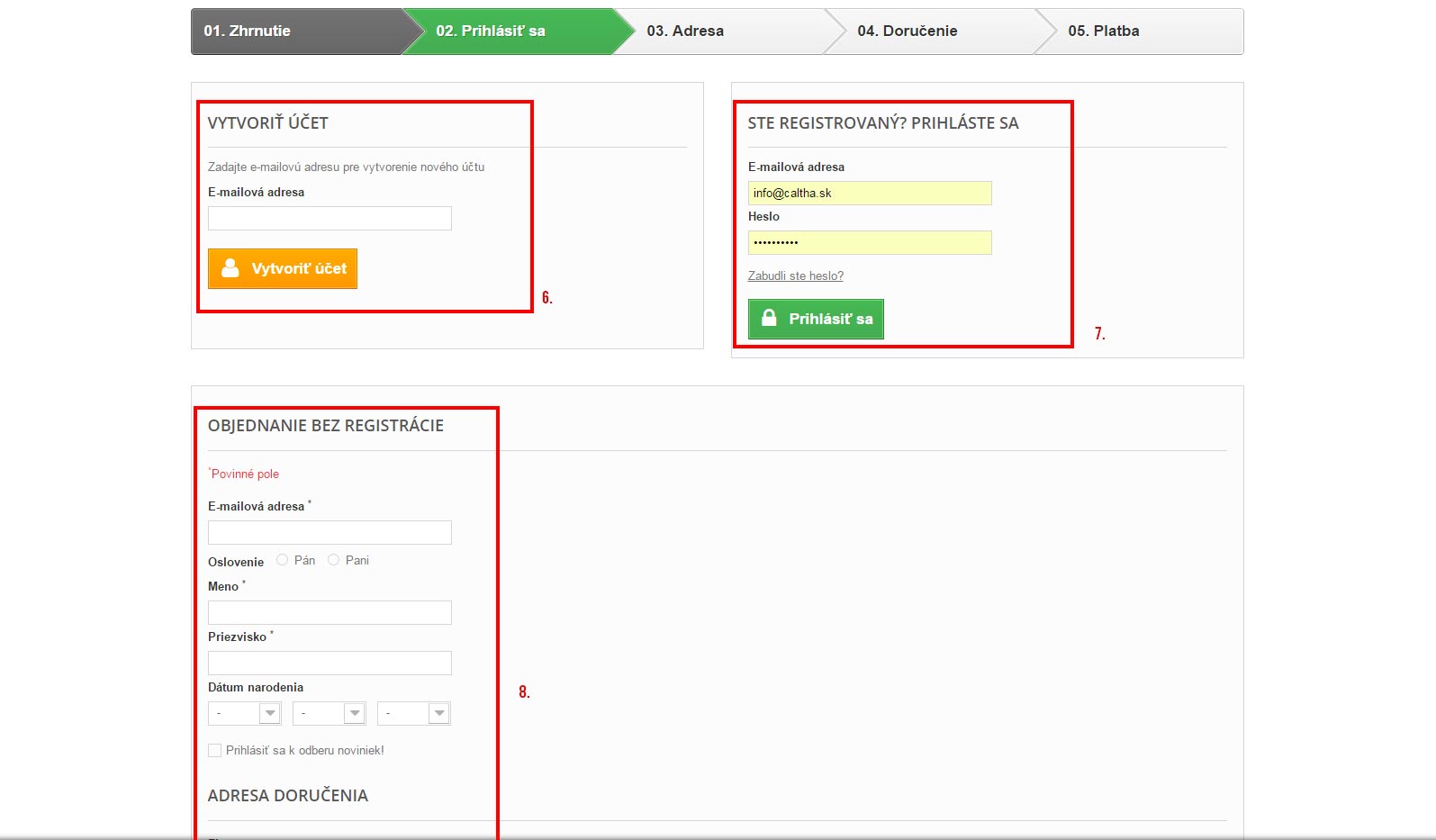Image resolution: width=1436 pixels, height=840 pixels.
Task: Tick the Prihlásiť sa k odberu noviniek checkbox
Action: pos(214,750)
